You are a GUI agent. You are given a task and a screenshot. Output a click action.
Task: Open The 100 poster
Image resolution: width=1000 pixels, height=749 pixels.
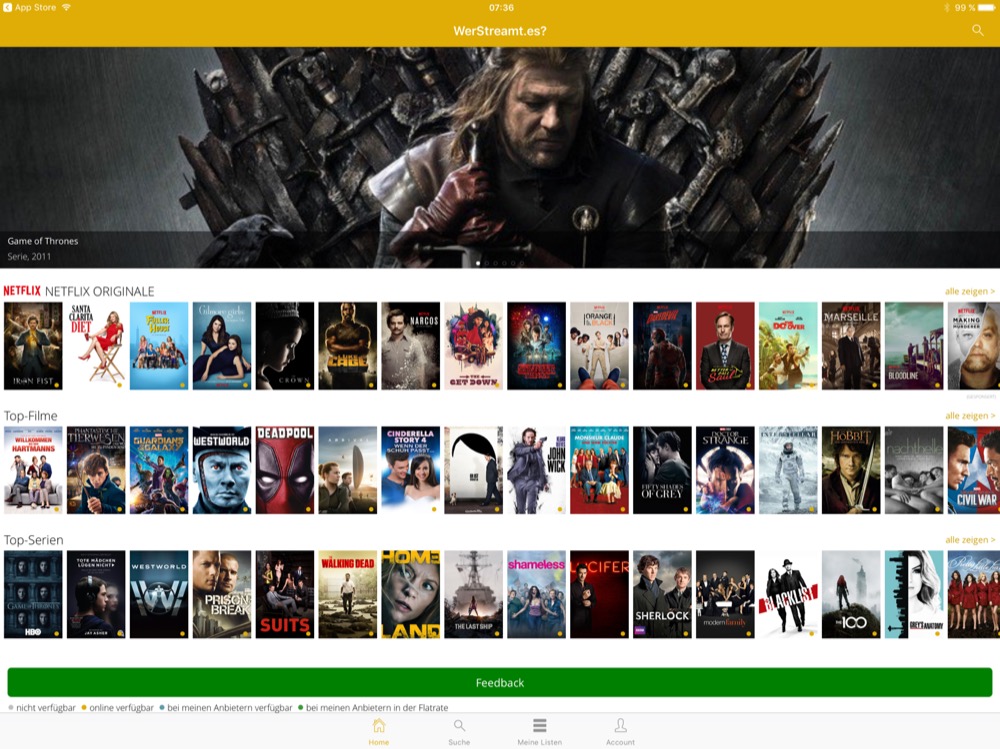click(851, 595)
